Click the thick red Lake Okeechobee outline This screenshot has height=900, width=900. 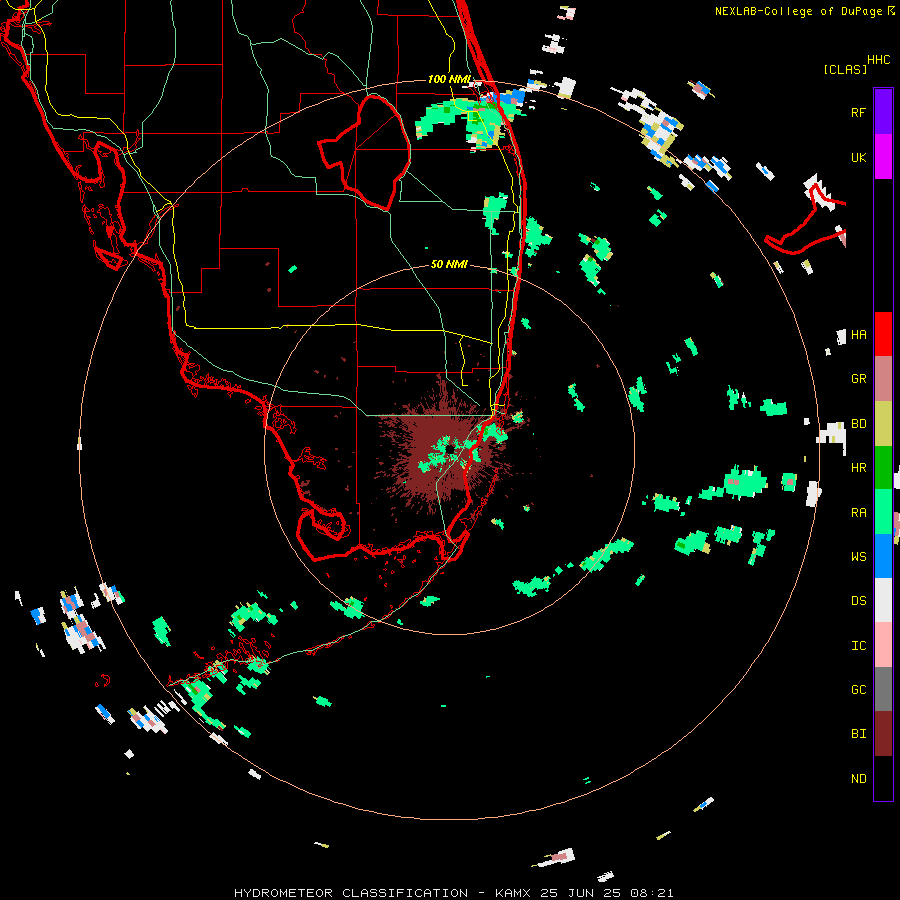pos(364,152)
